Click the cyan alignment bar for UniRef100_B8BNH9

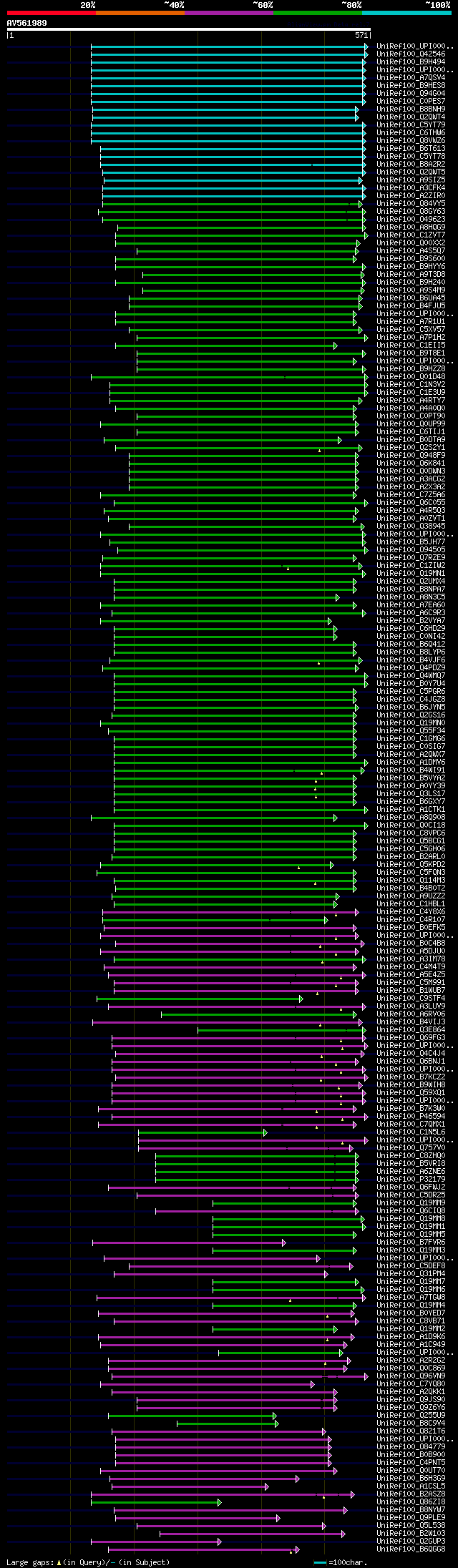pos(225,109)
